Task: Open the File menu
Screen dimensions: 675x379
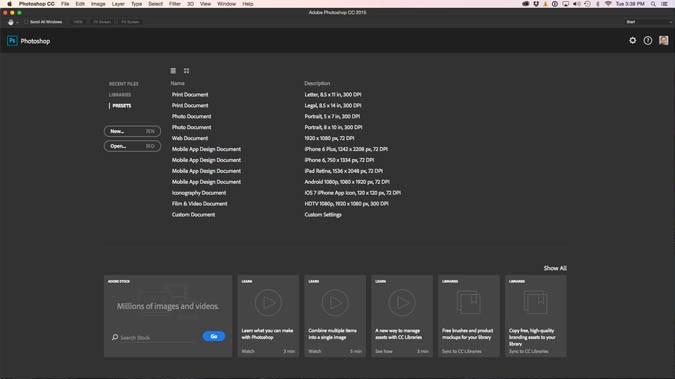Action: point(65,4)
